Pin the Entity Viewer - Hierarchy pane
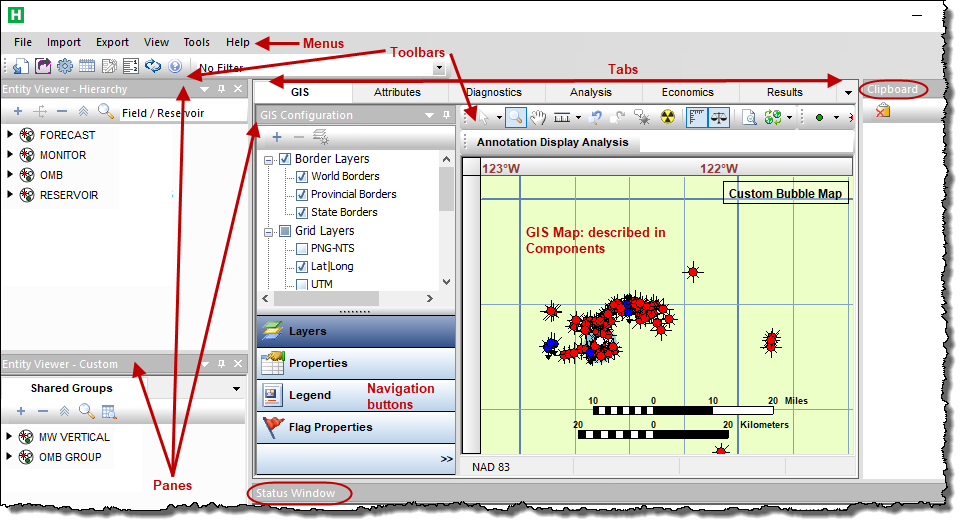Screen dimensions: 964x526 pos(221,89)
